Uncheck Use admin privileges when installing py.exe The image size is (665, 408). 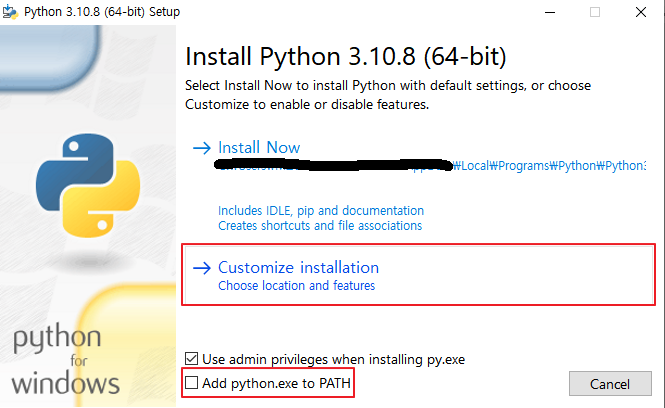(x=192, y=359)
